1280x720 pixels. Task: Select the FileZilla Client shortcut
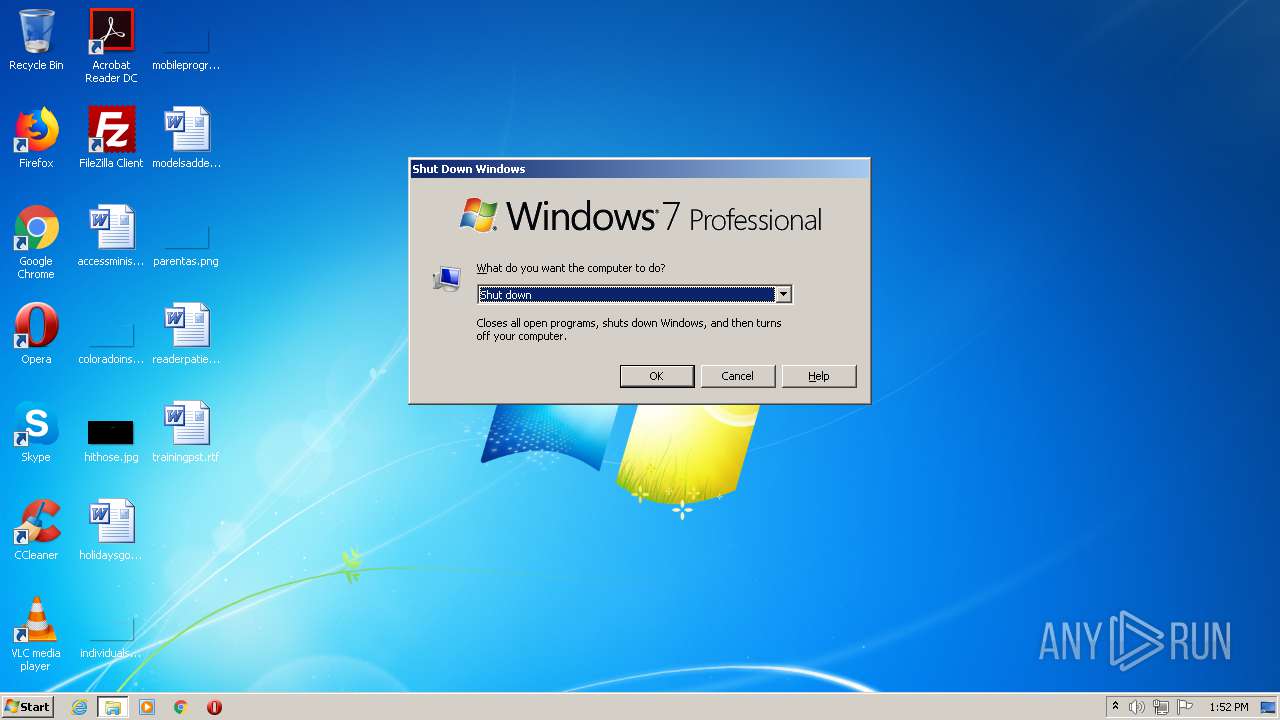click(111, 138)
